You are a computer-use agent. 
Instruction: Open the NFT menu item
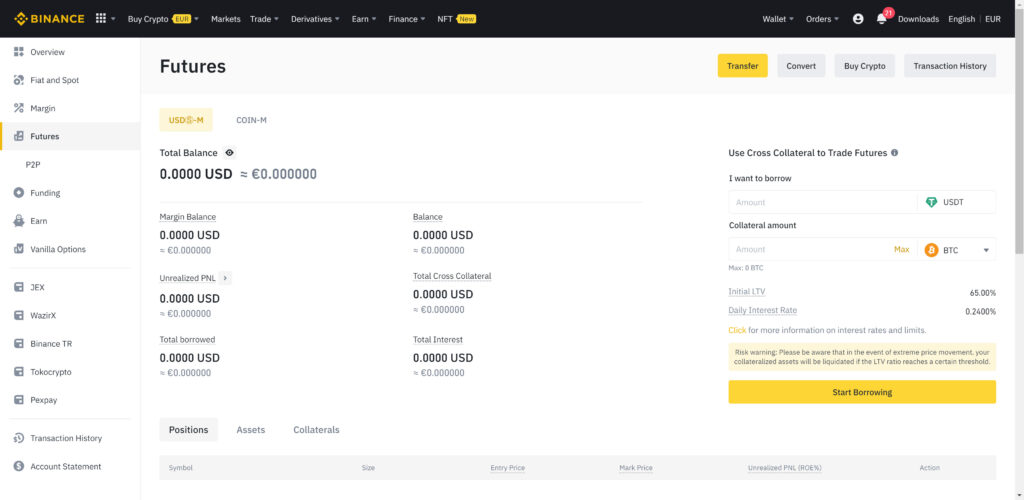coord(456,19)
